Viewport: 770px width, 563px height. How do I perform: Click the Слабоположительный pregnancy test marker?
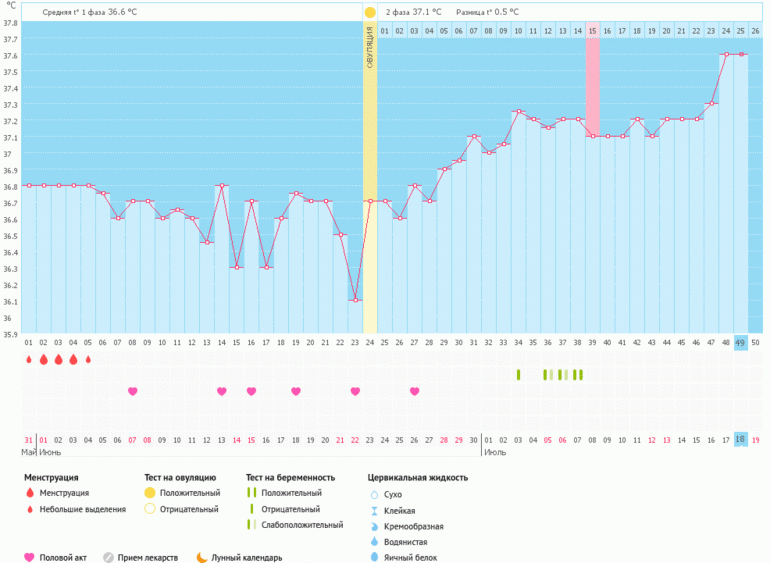(x=254, y=525)
